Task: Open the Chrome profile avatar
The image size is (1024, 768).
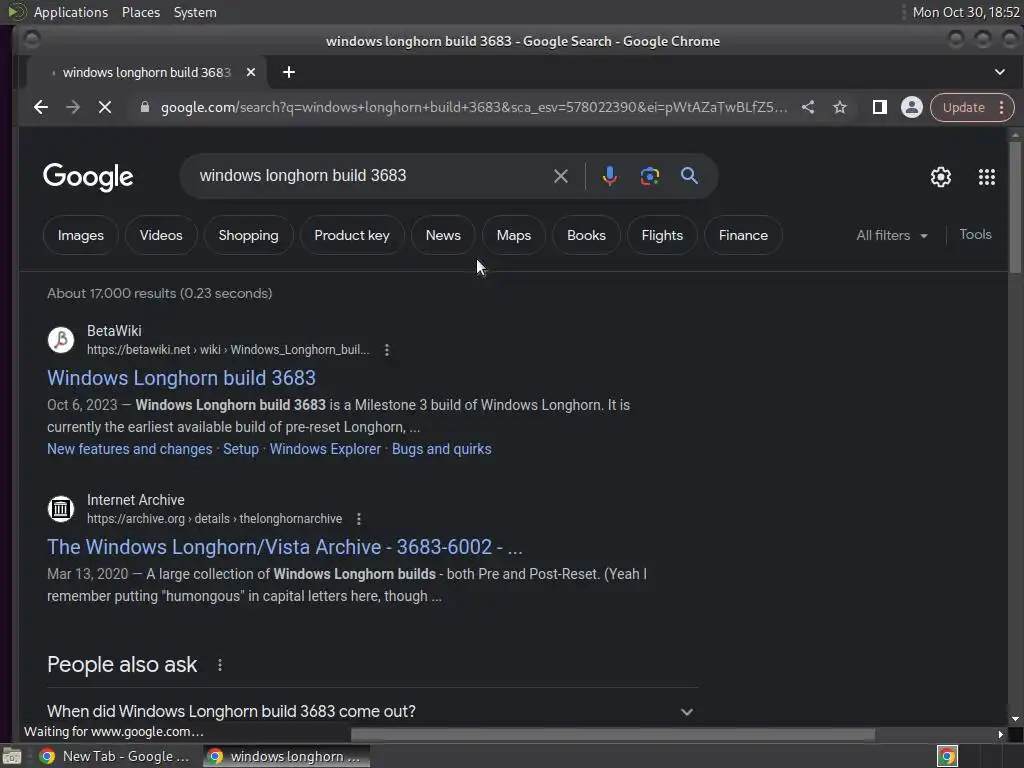Action: (x=912, y=107)
